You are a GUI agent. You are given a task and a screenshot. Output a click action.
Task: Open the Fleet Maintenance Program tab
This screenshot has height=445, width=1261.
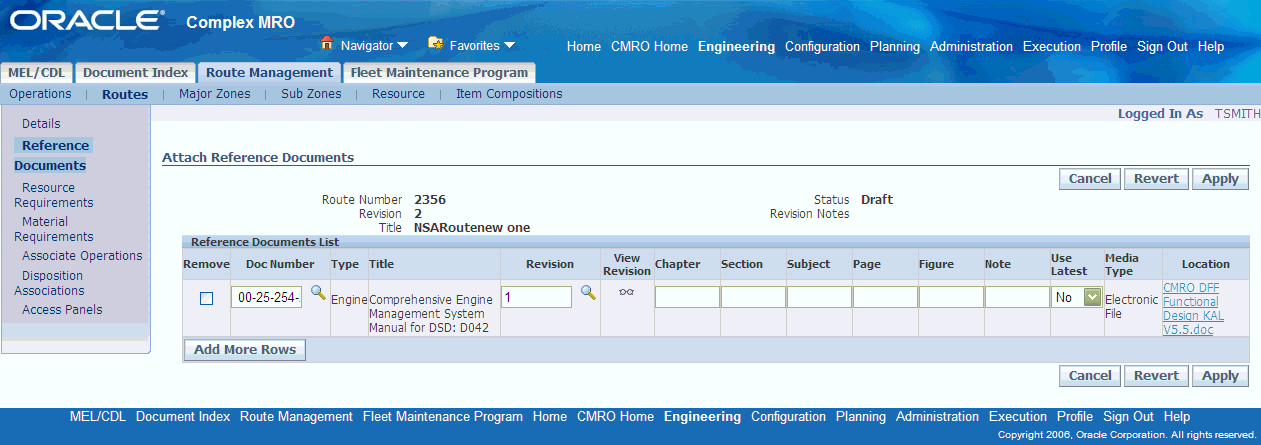coord(439,72)
